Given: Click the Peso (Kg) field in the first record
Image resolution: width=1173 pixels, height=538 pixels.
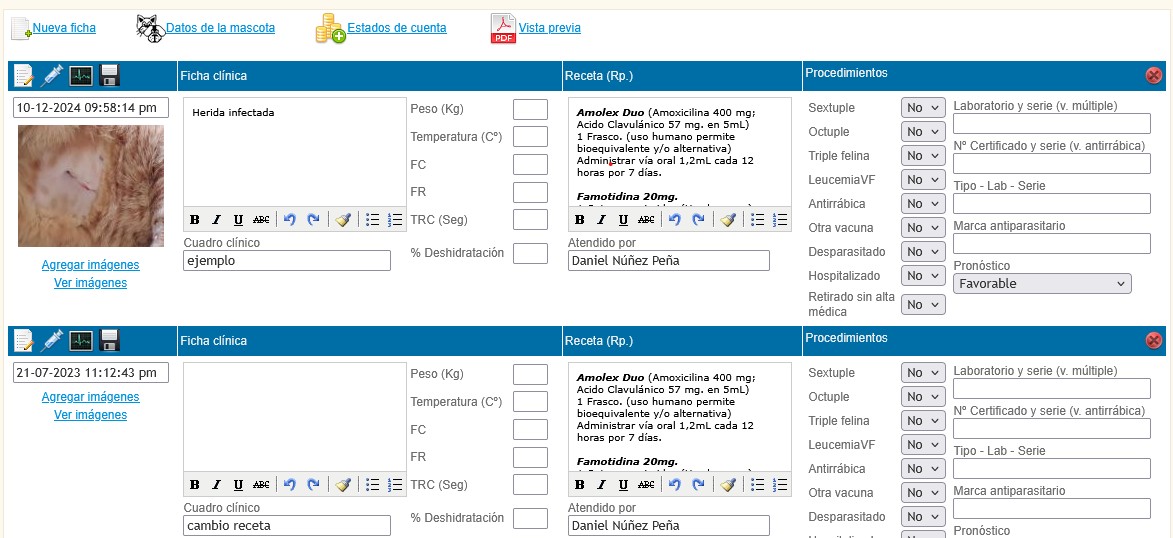Looking at the screenshot, I should tap(530, 109).
